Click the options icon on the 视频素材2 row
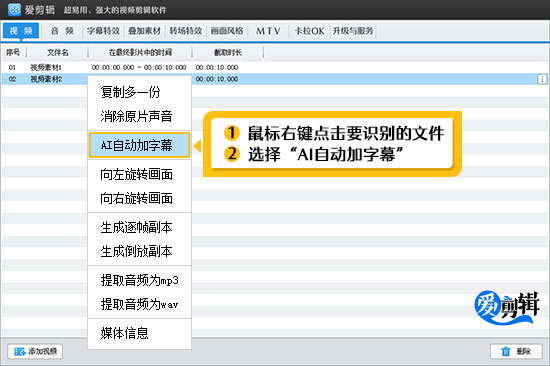Viewport: 550px width, 366px height. 542,79
